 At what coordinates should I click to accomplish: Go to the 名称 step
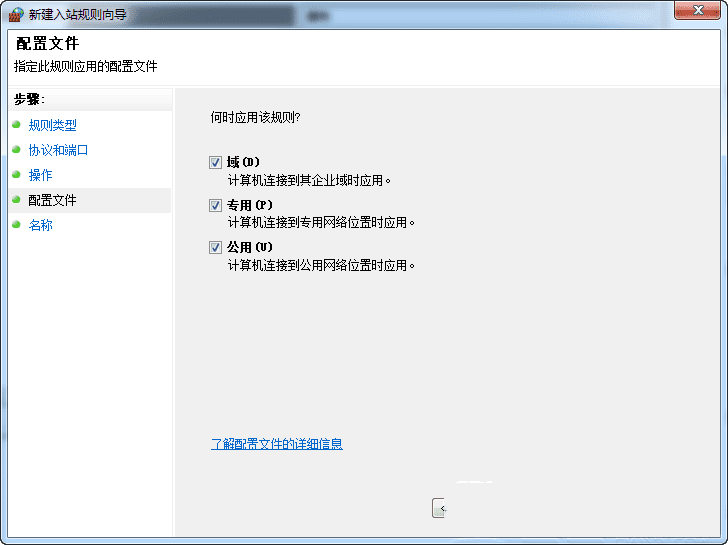(40, 225)
